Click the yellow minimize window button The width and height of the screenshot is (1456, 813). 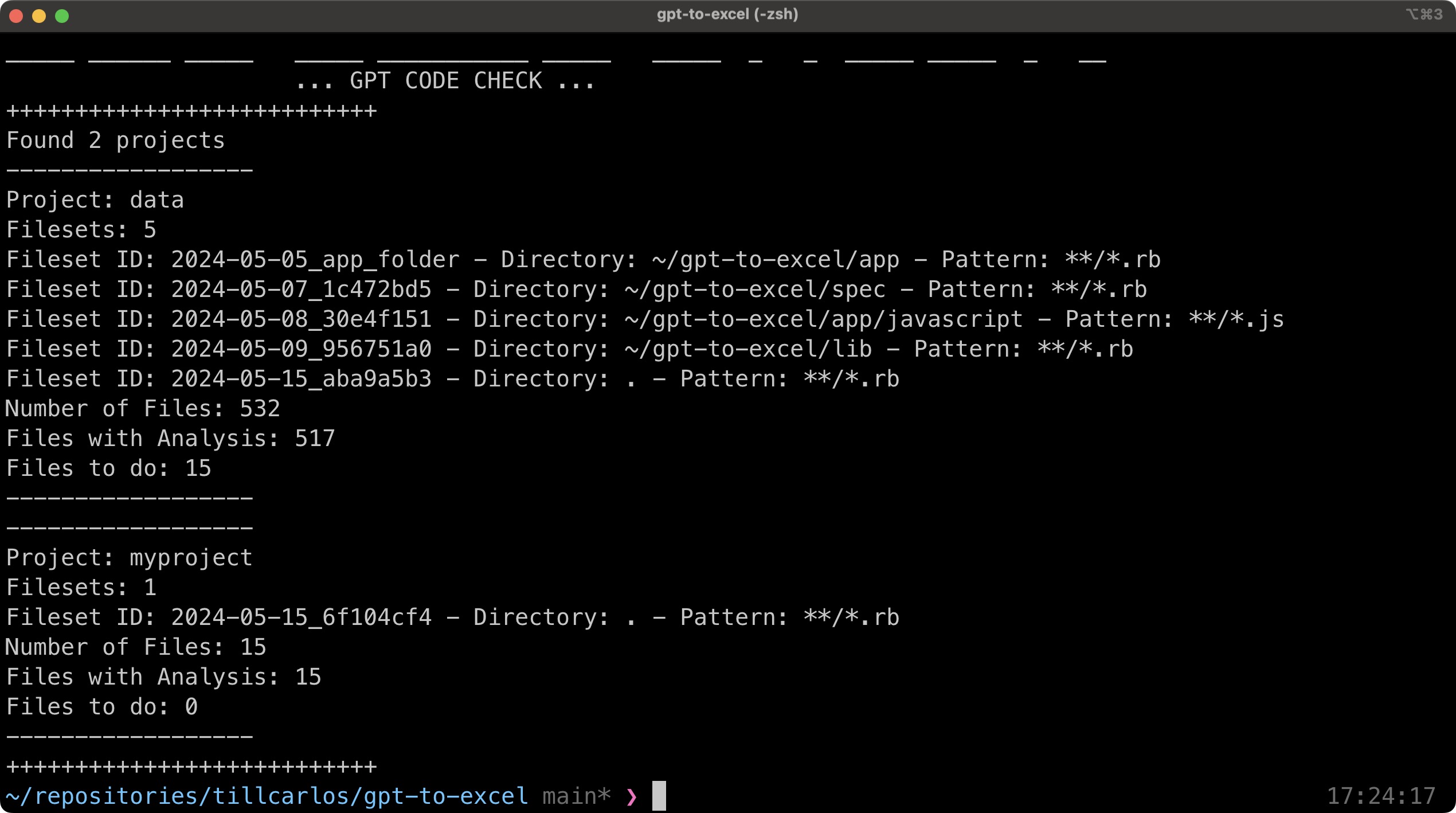pos(39,16)
